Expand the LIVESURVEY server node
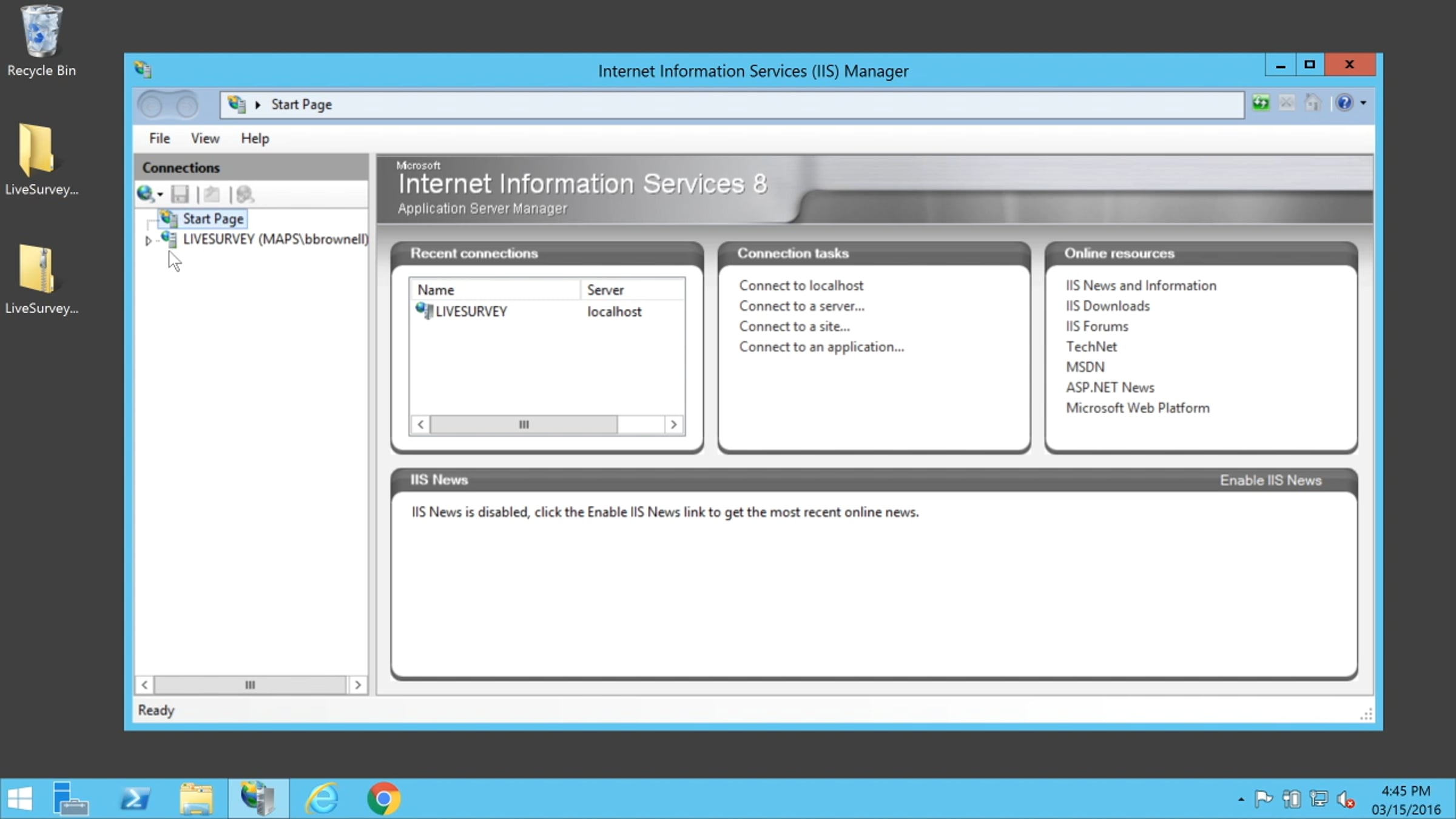Image resolution: width=1456 pixels, height=819 pixels. 148,240
